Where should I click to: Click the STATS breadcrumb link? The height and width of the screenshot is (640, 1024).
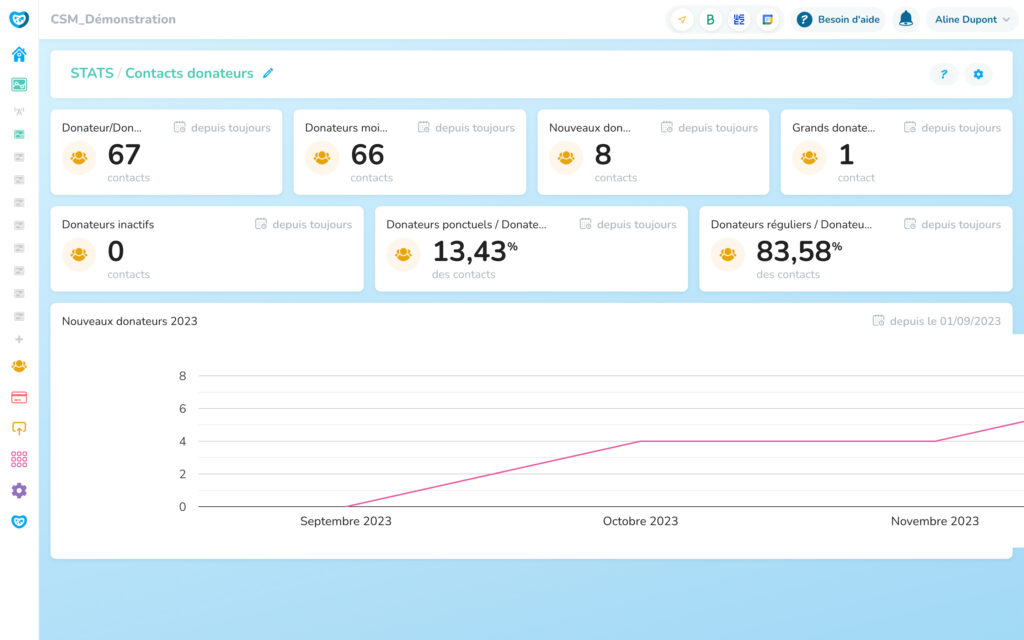91,73
